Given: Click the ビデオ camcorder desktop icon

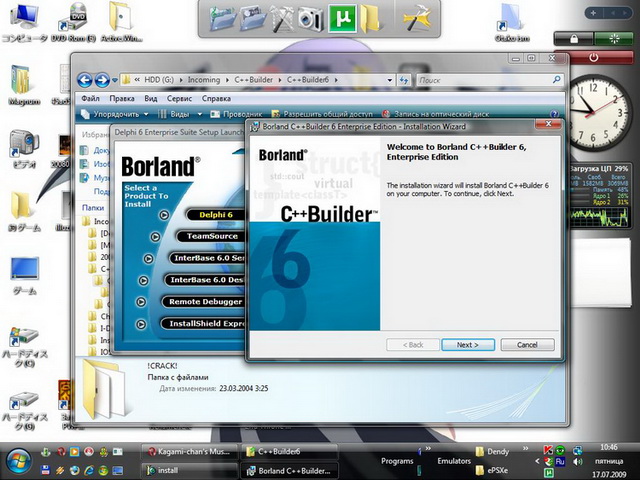Looking at the screenshot, I should point(24,149).
